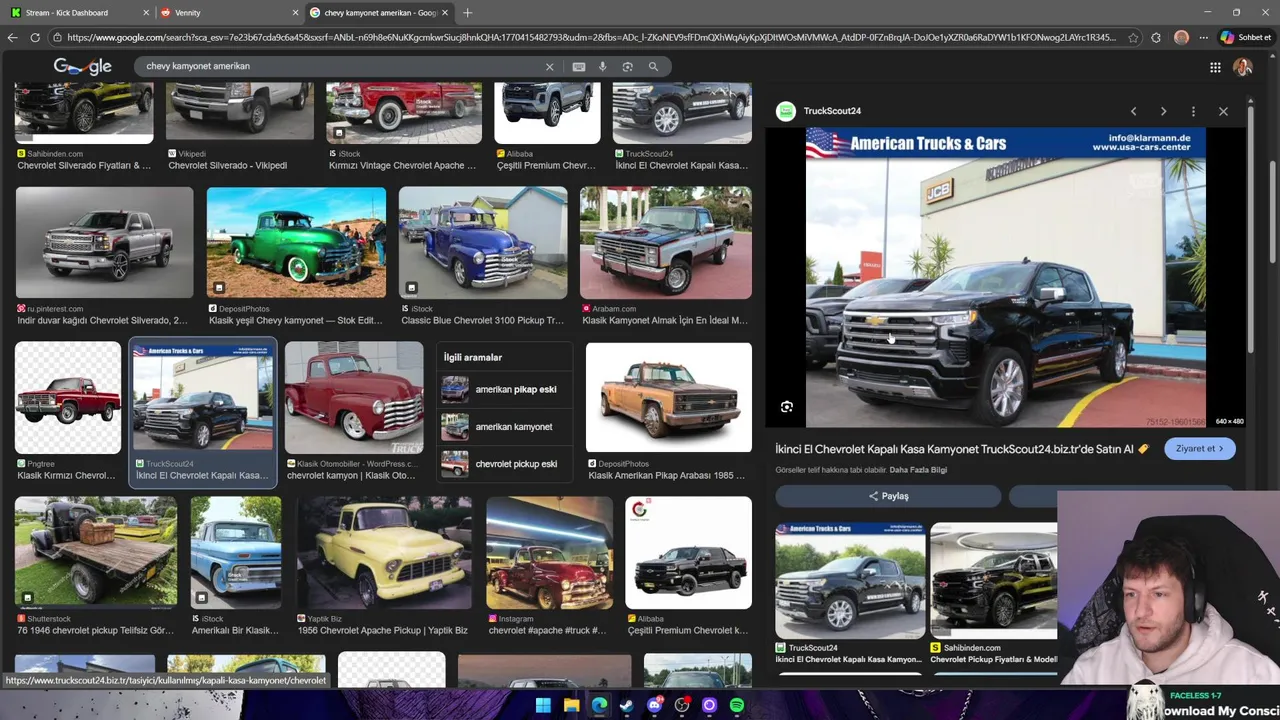Open Google Lens image search icon
1280x720 pixels.
[627, 67]
